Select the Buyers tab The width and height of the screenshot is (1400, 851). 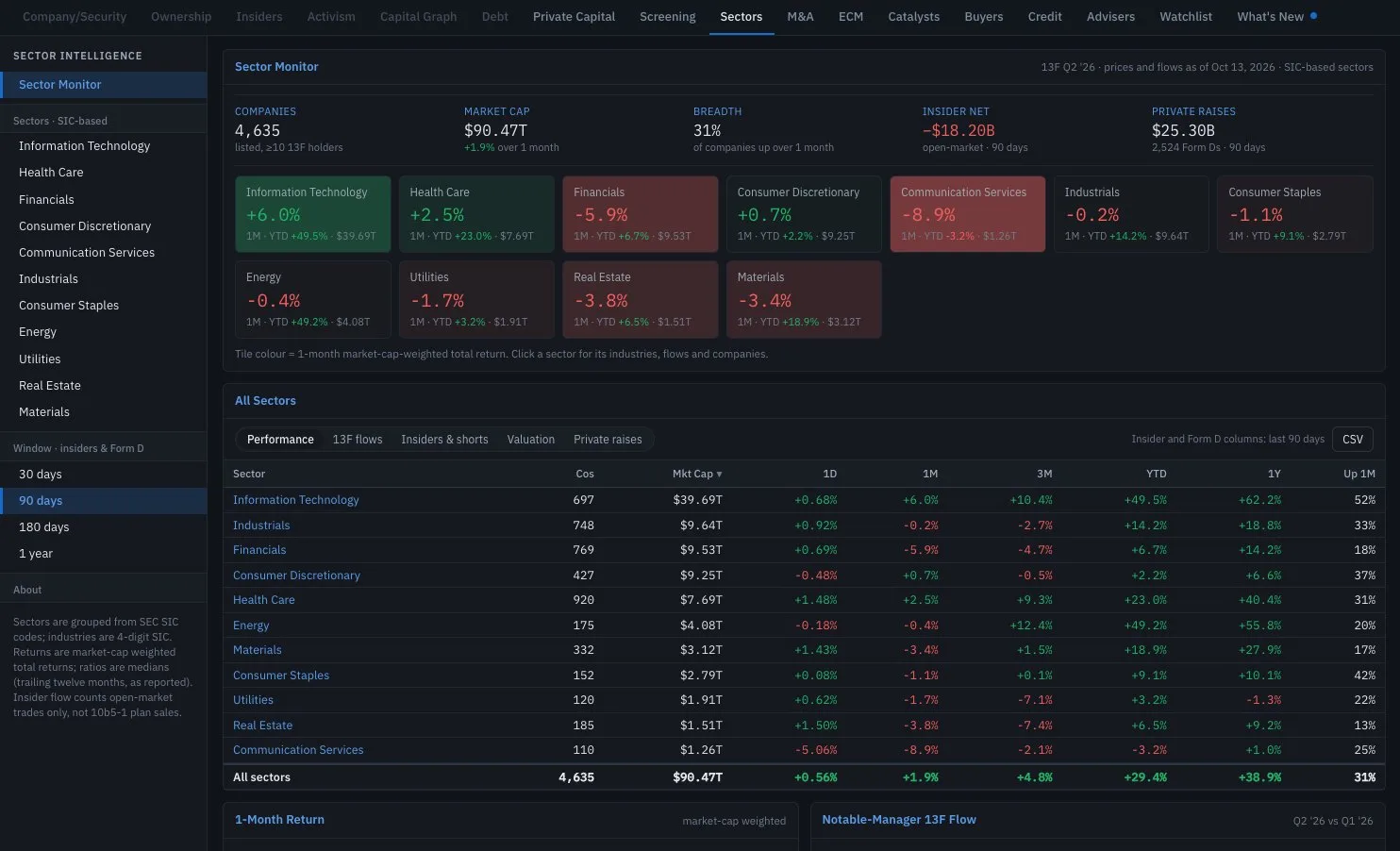point(984,16)
